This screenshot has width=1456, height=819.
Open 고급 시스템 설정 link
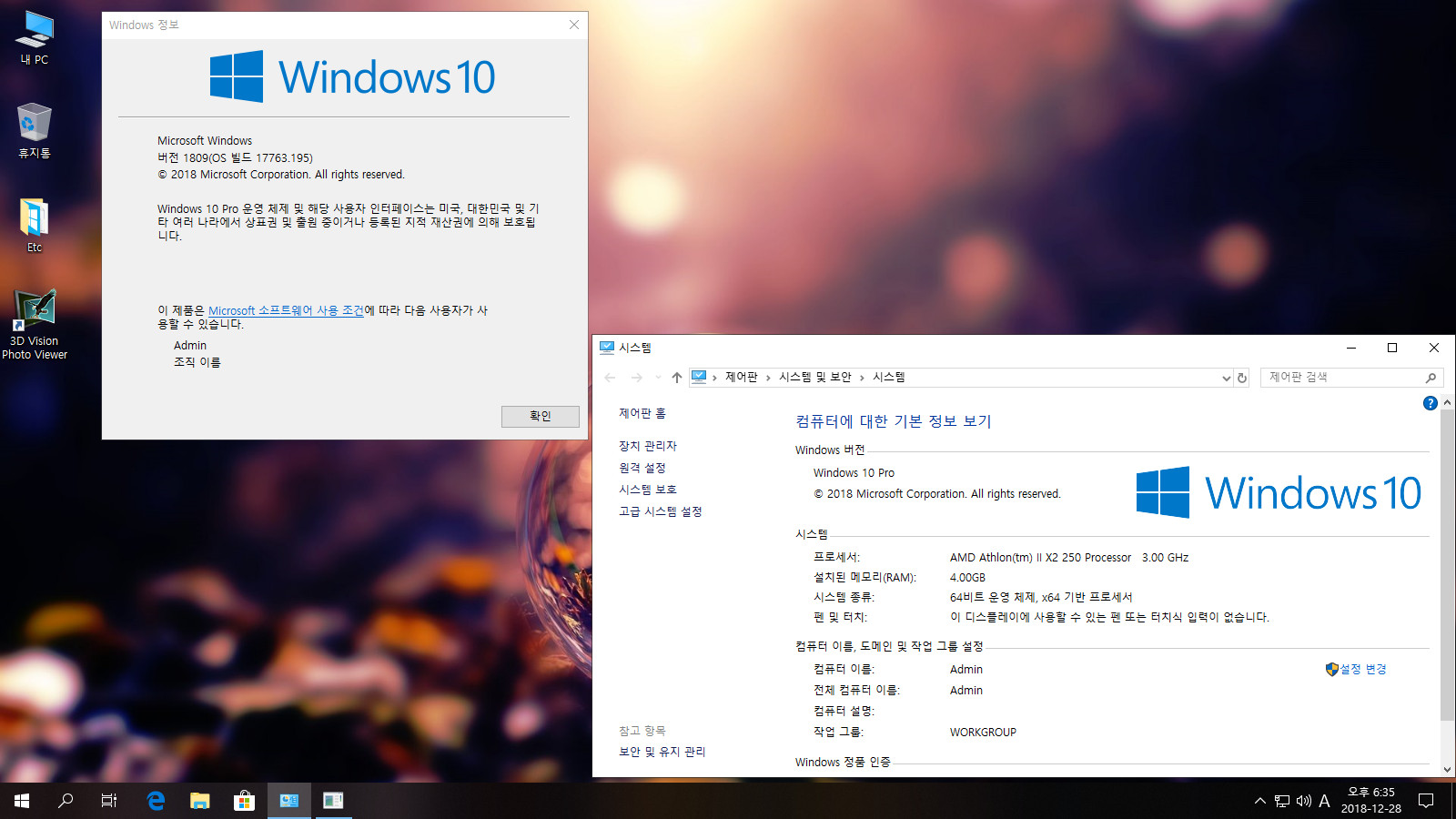point(661,511)
